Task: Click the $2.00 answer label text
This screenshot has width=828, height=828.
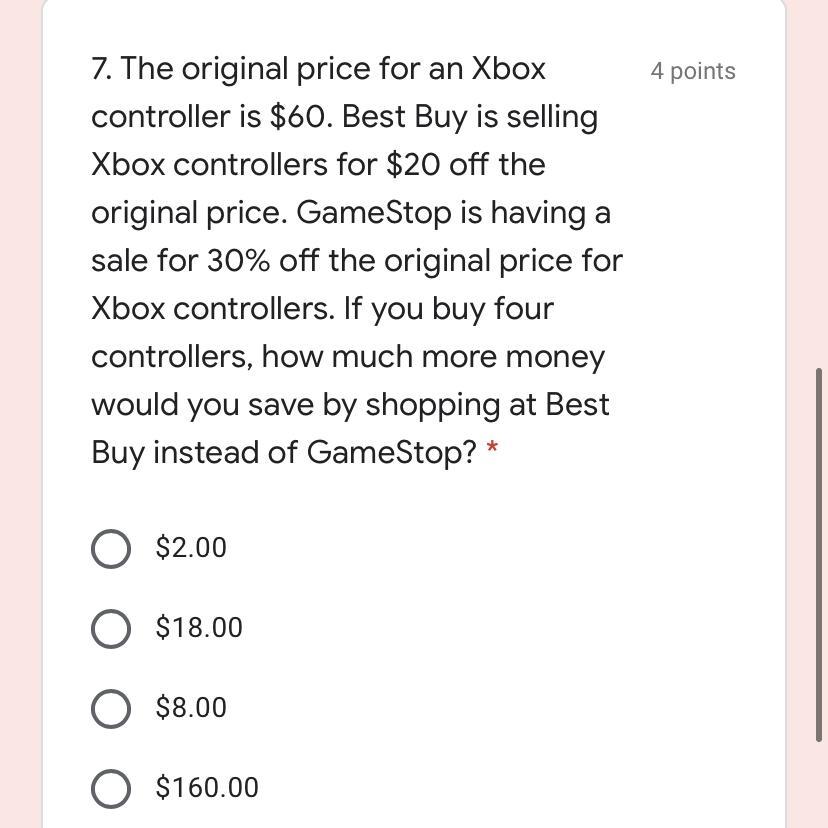Action: [191, 548]
